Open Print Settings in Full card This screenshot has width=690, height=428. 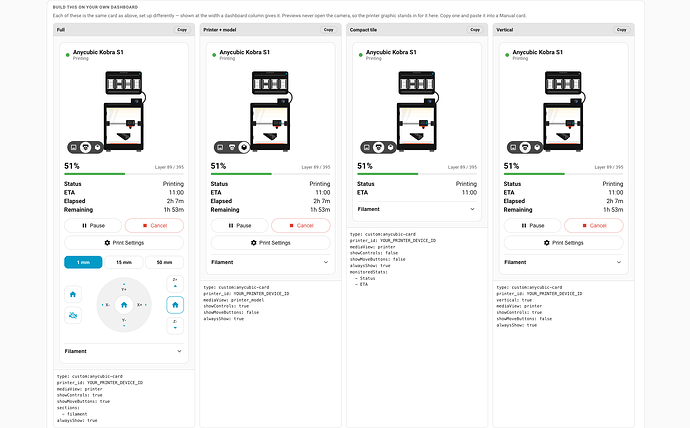[124, 243]
